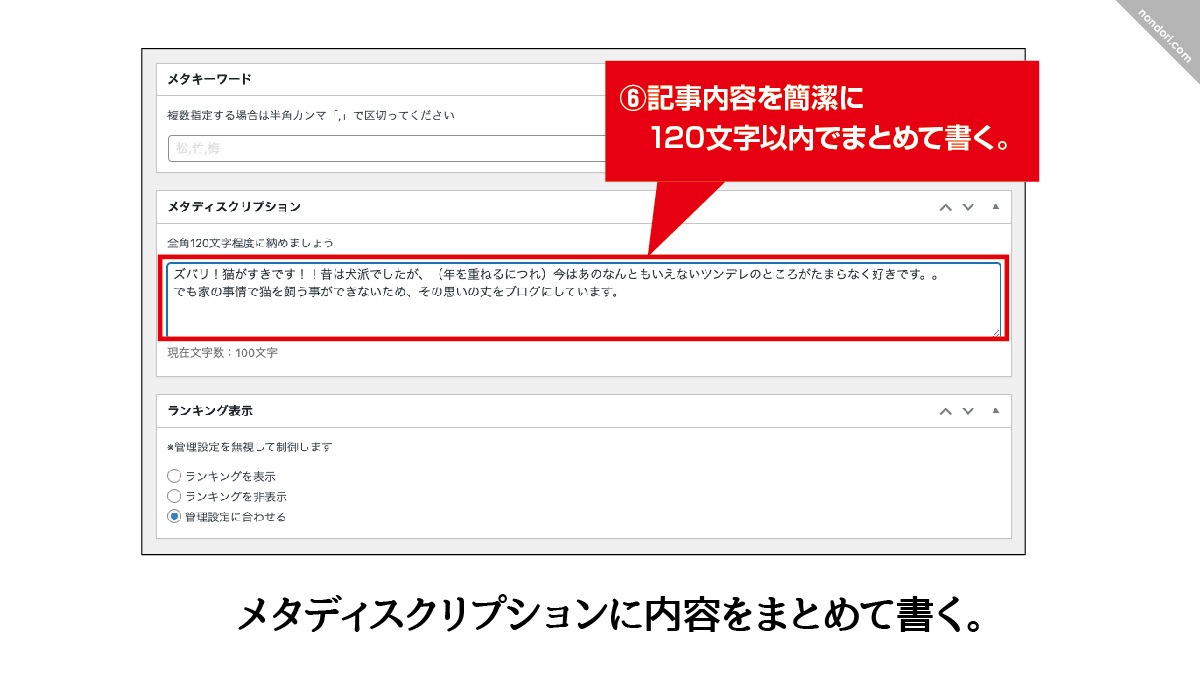This screenshot has width=1200, height=675.
Task: Grab the textarea resize handle corner
Action: pyautogui.click(x=995, y=331)
